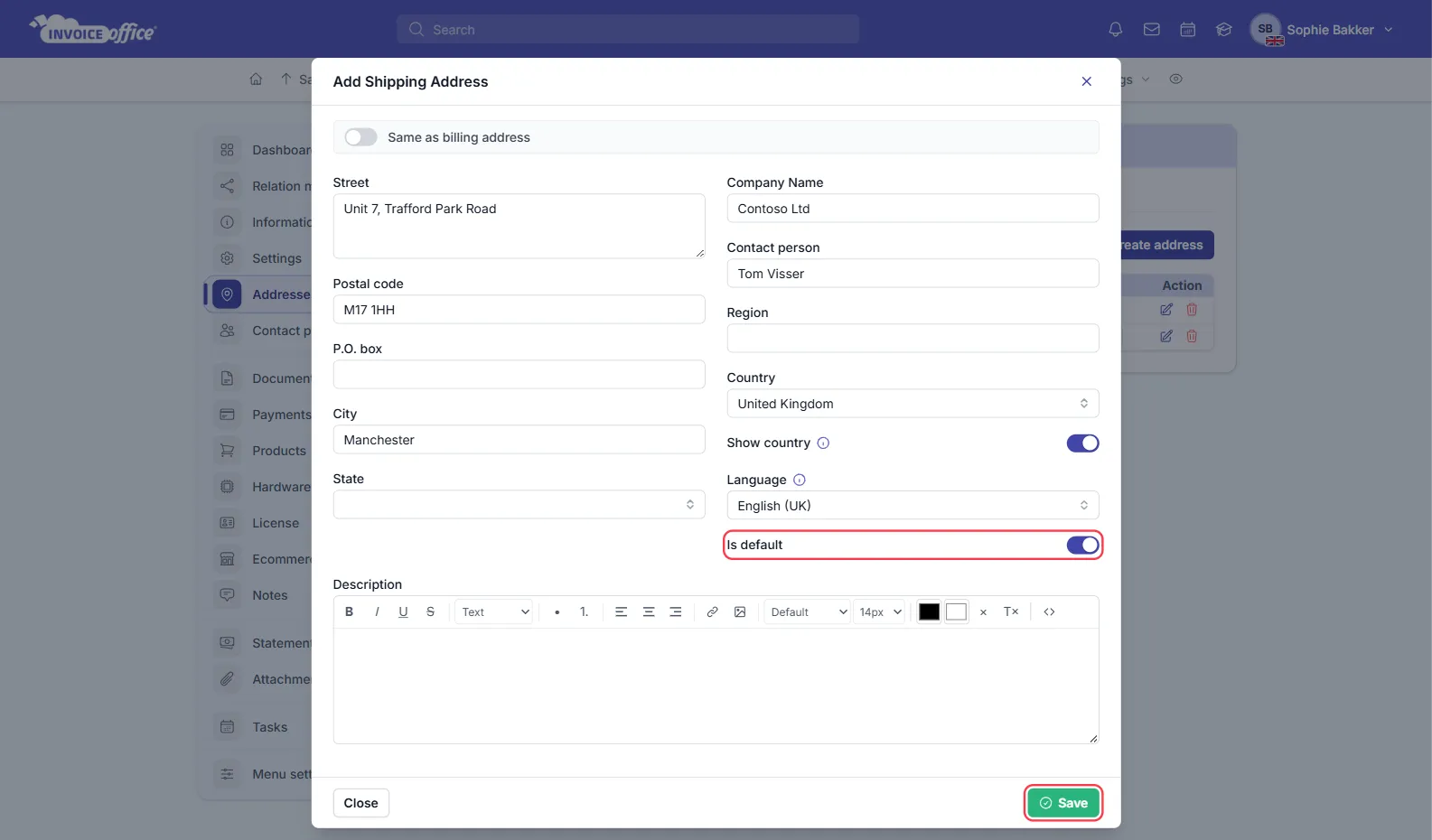The image size is (1432, 840).
Task: Edit first address row pencil icon
Action: click(x=1166, y=310)
